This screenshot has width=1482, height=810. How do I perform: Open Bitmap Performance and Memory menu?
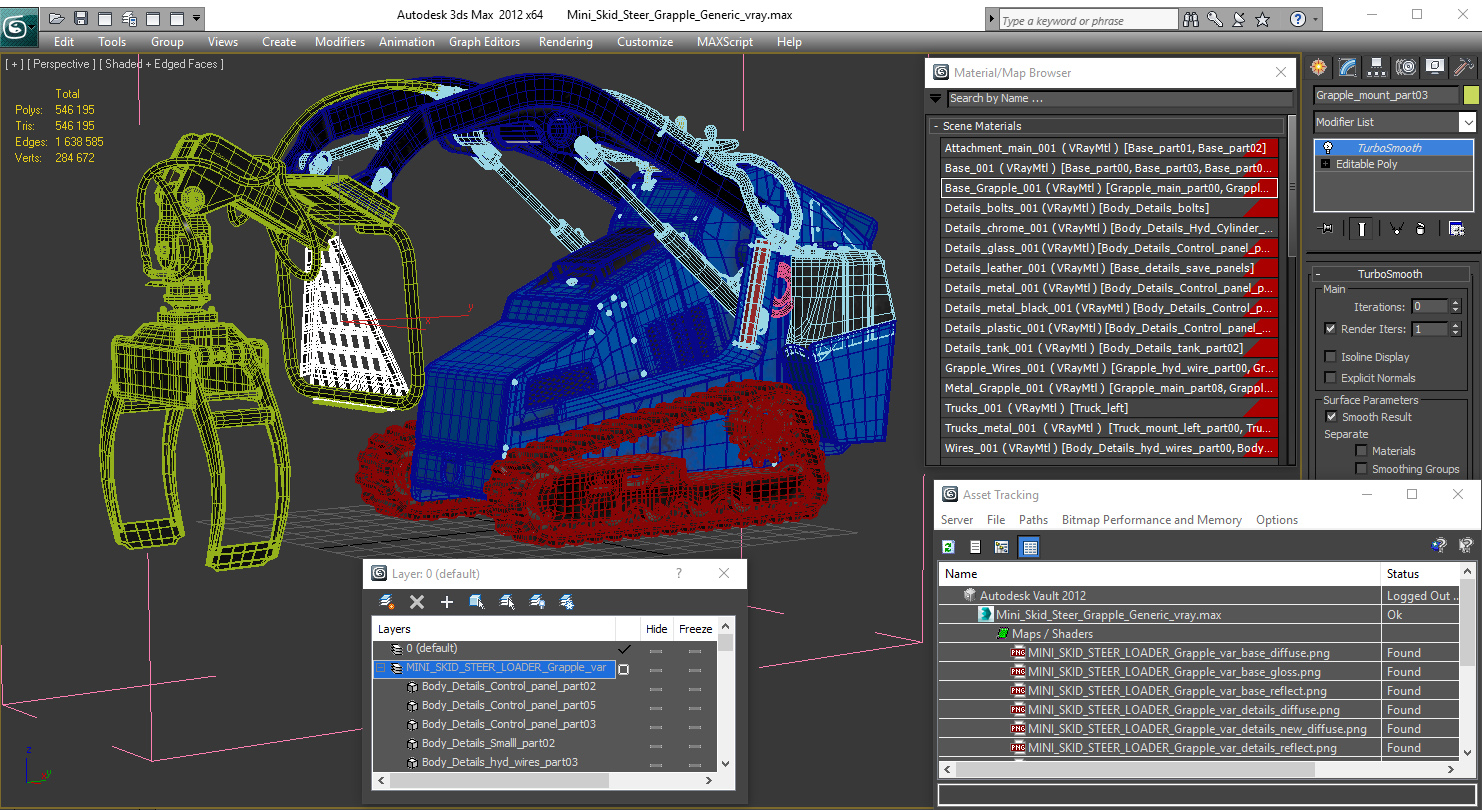tap(1151, 520)
